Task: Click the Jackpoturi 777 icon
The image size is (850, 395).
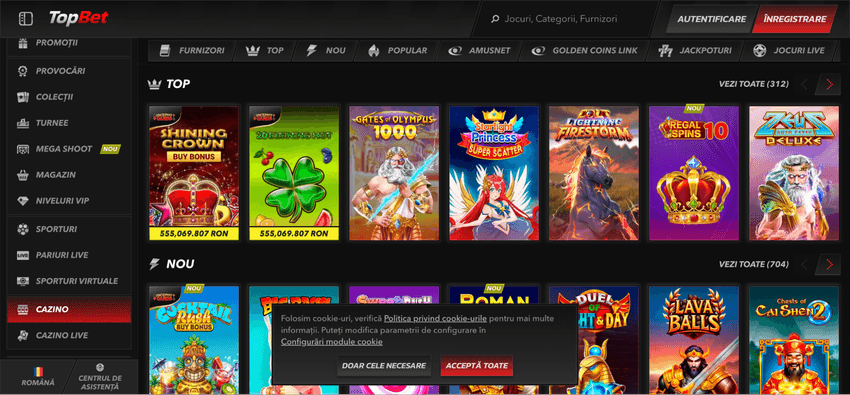Action: tap(665, 50)
